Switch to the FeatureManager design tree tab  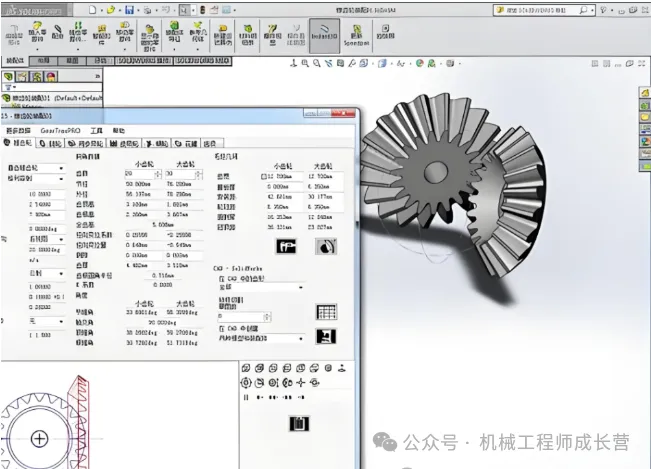[8, 76]
